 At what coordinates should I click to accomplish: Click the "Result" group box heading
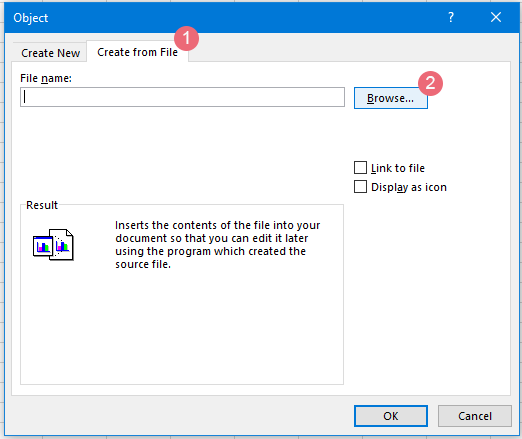tap(42, 205)
